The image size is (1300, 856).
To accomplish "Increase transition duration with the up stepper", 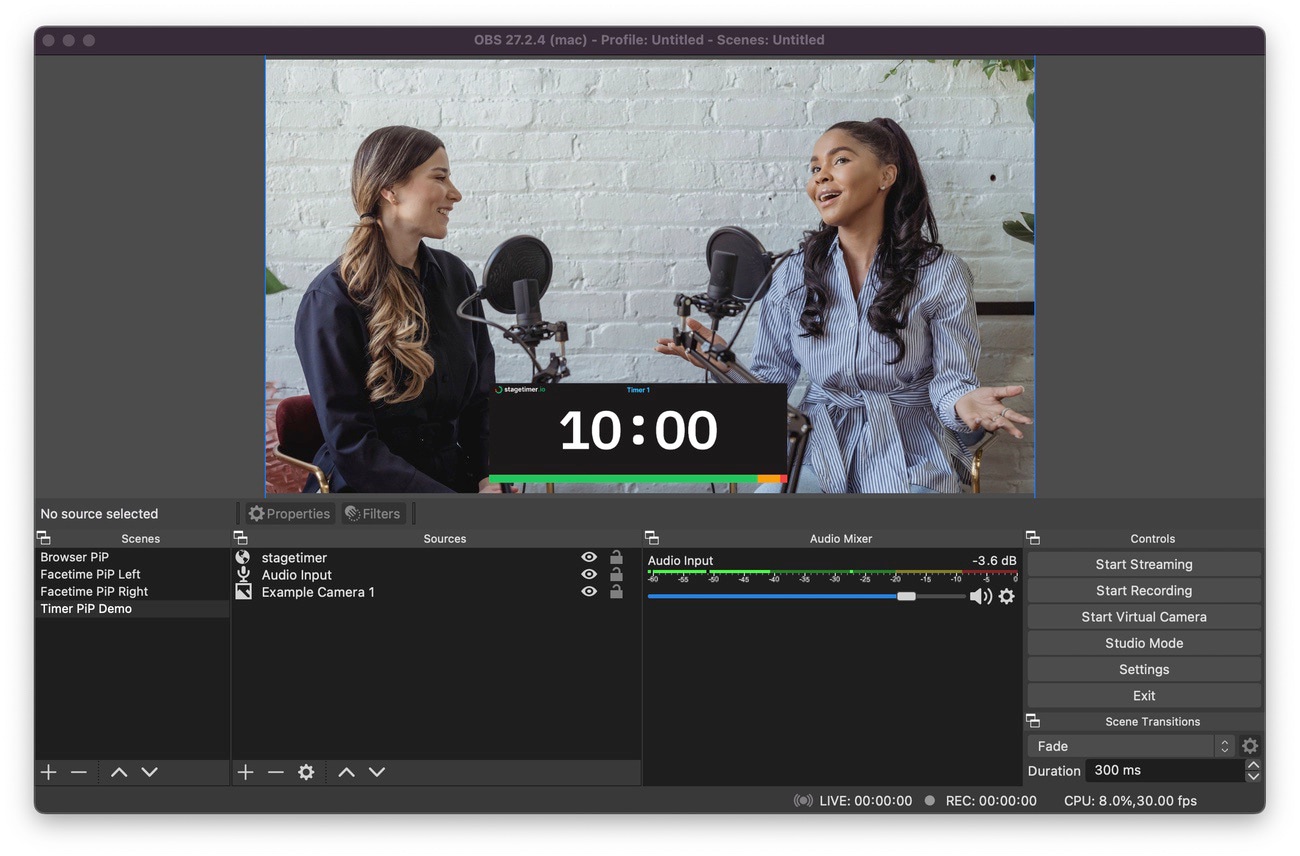I will pos(1253,763).
